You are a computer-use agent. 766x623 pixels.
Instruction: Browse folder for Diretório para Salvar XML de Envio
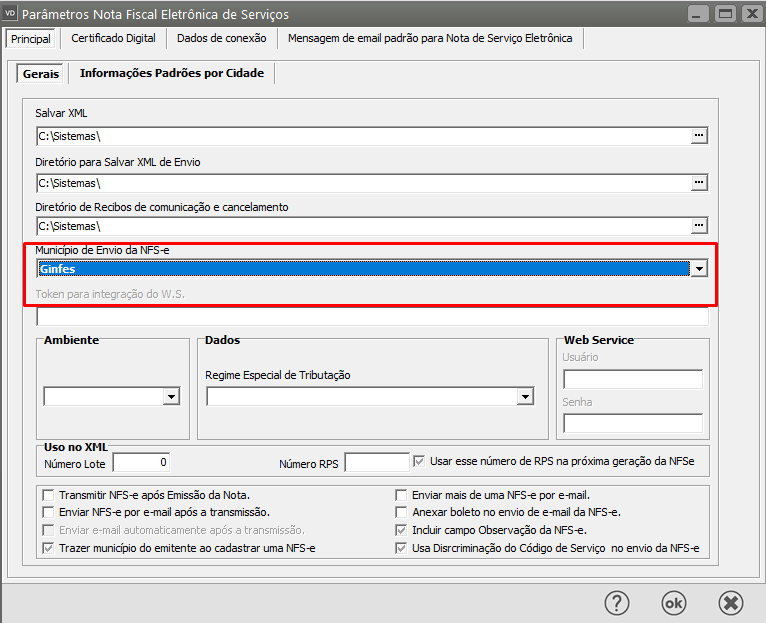click(699, 182)
